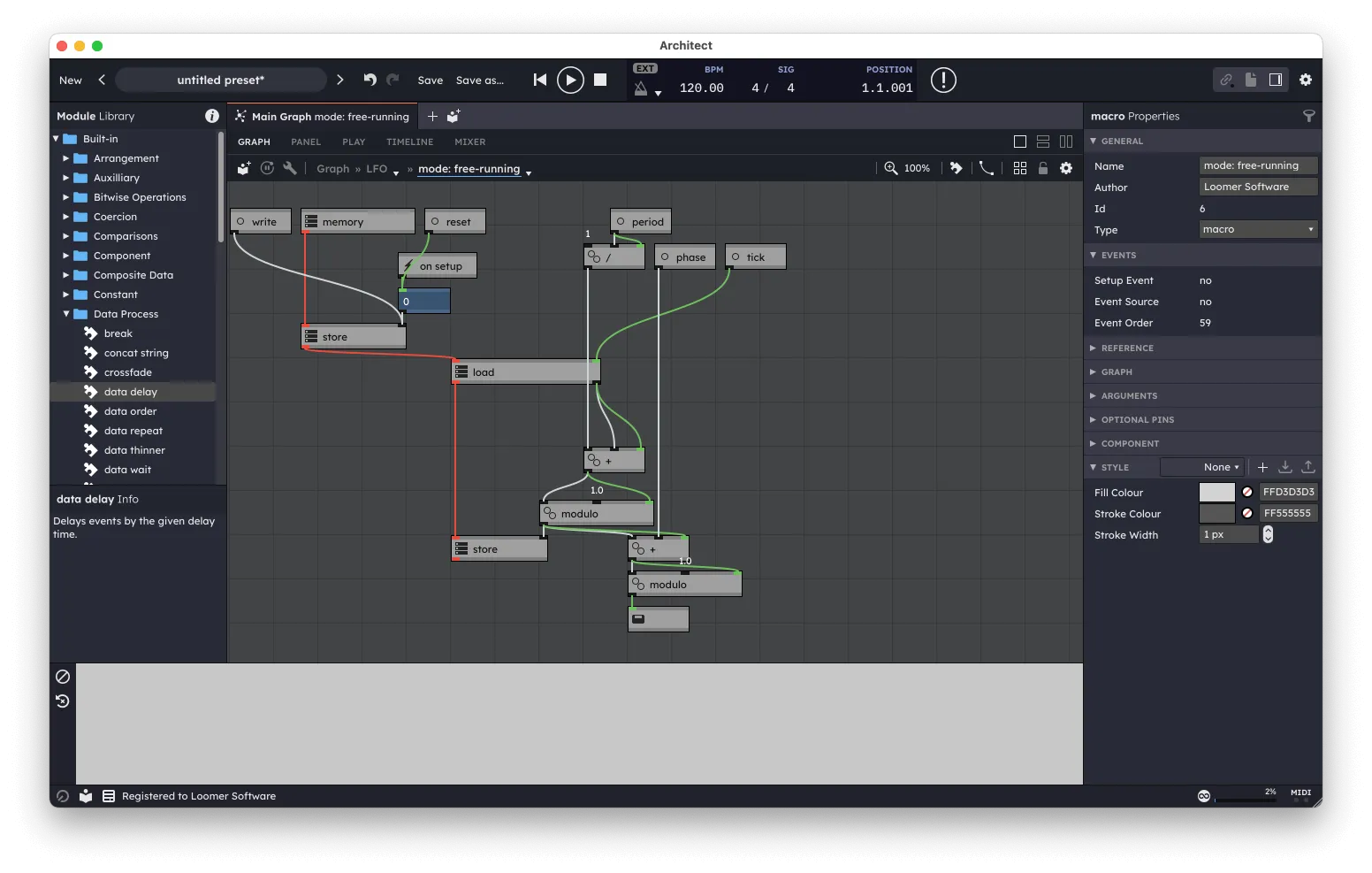Select horizontally split layout icon
This screenshot has height=873, width=1372.
pyautogui.click(x=1043, y=142)
